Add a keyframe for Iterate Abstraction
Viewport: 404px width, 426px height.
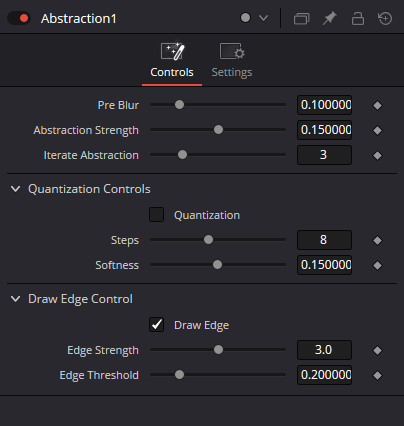pos(377,155)
